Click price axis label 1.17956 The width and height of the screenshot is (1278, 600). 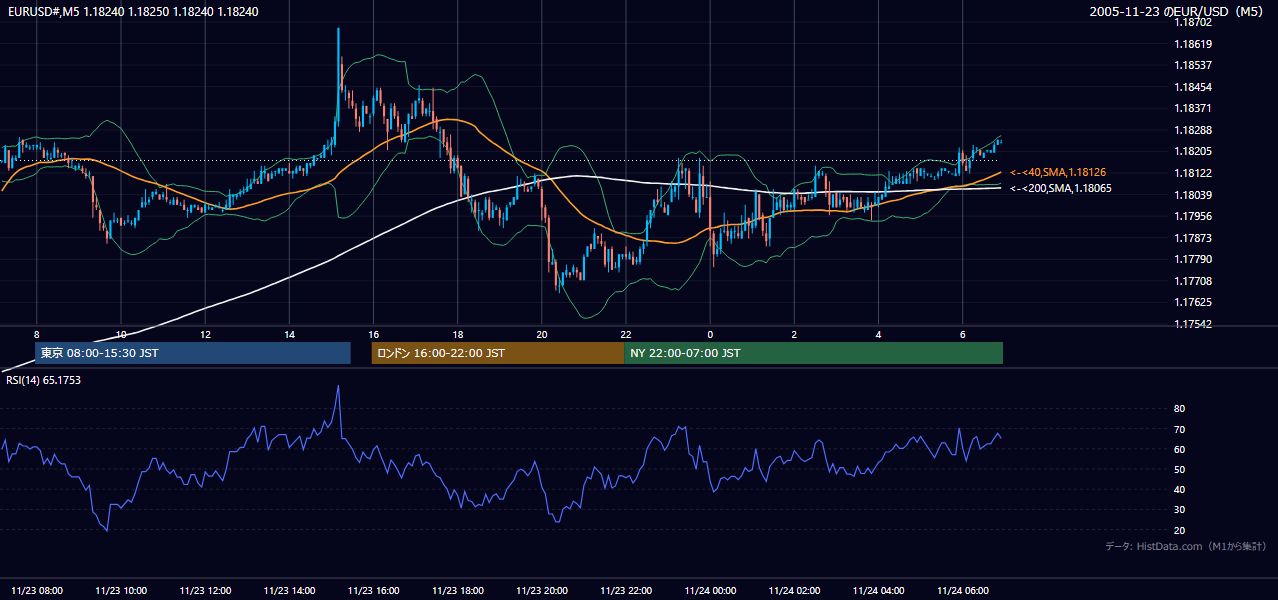click(1193, 216)
